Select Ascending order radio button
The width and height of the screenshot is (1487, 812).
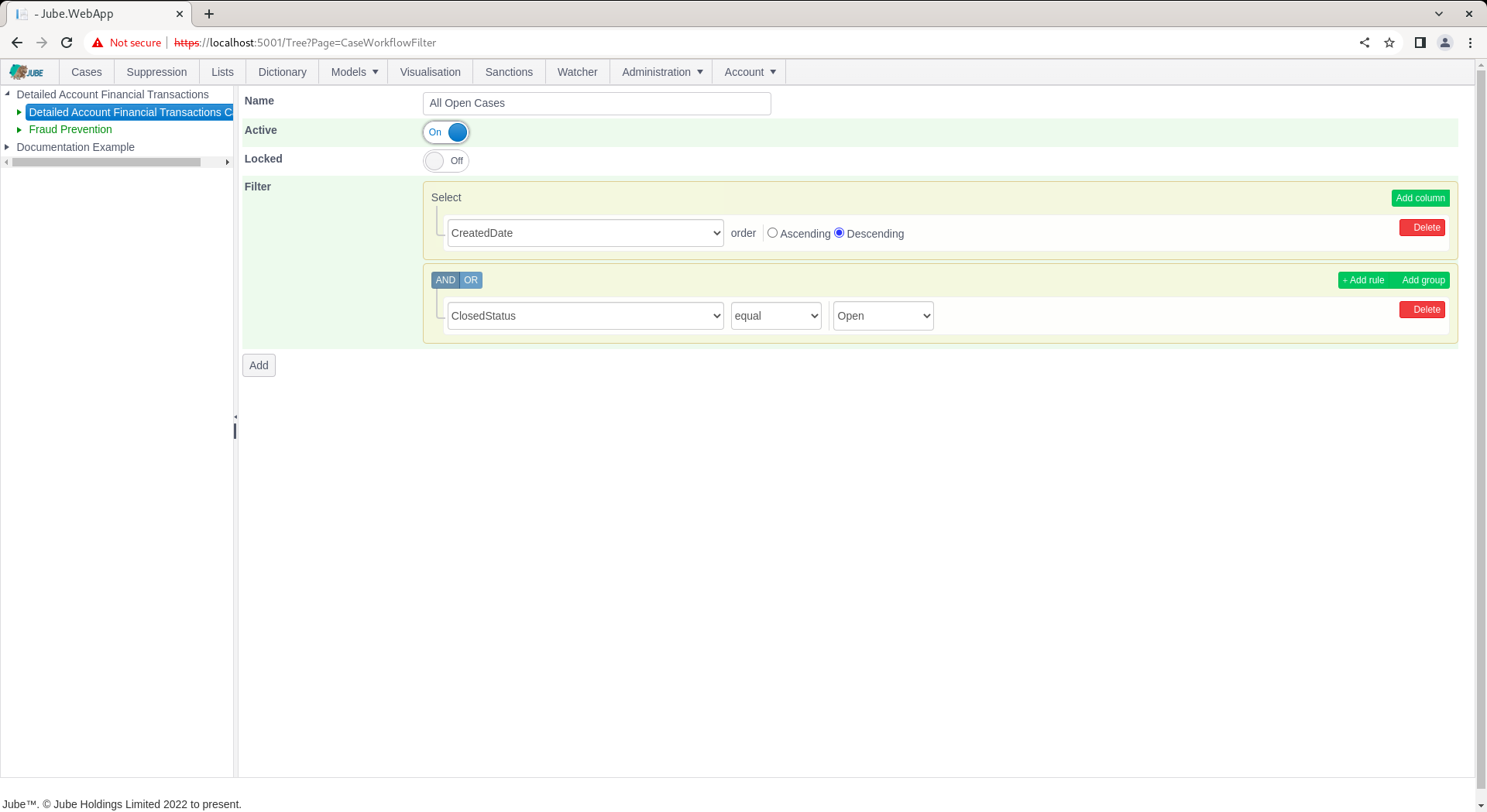pyautogui.click(x=772, y=233)
